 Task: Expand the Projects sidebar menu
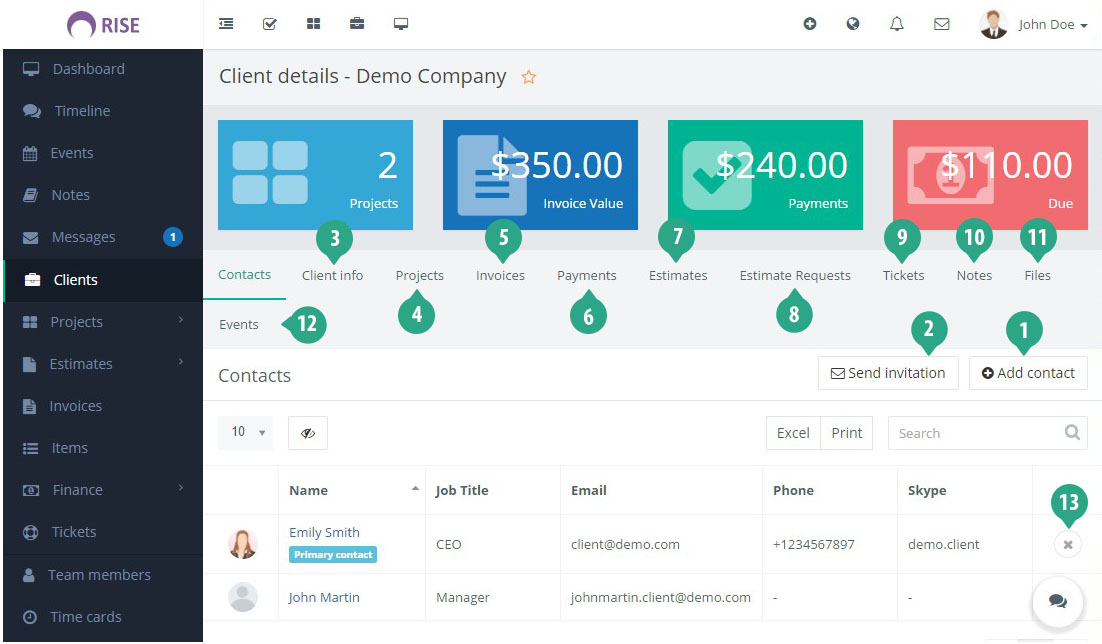click(x=78, y=321)
